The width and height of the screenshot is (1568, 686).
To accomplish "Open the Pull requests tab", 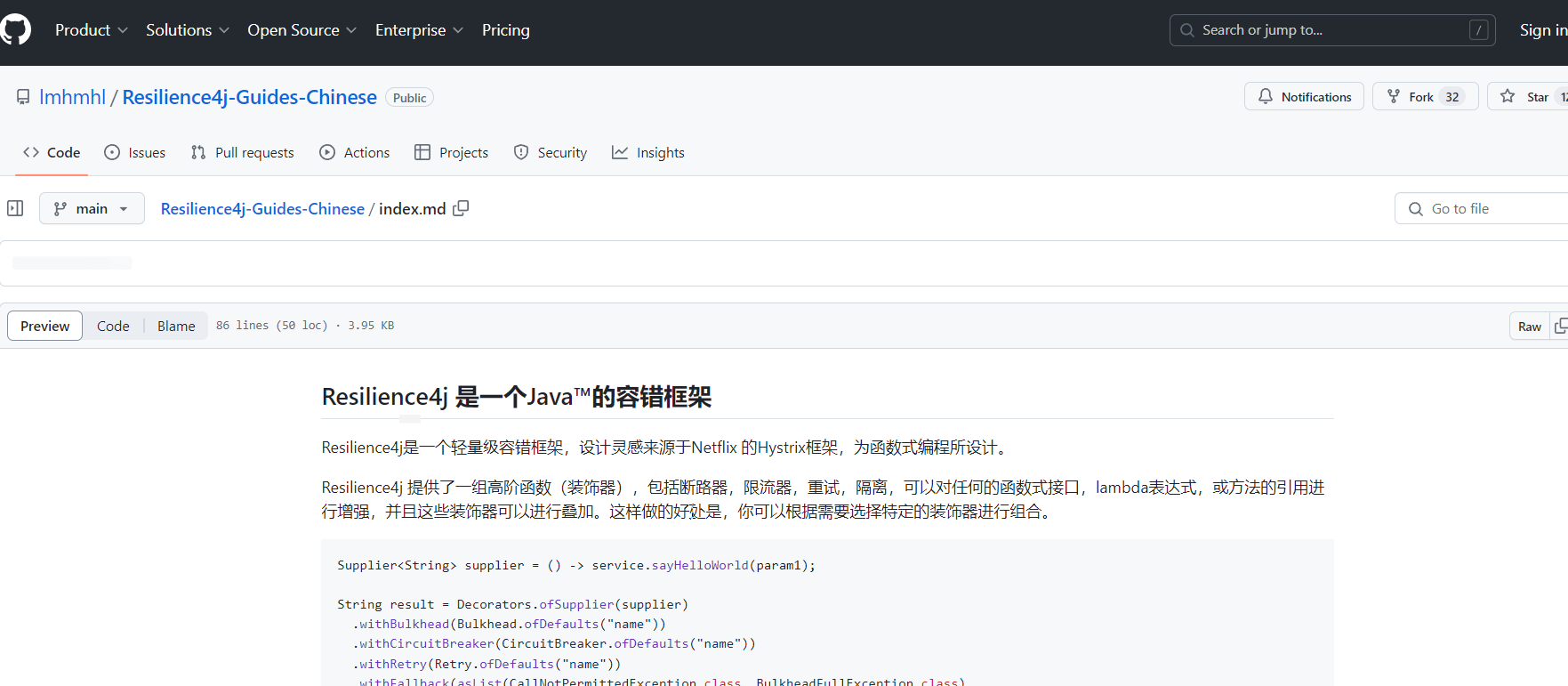I will click(x=243, y=153).
